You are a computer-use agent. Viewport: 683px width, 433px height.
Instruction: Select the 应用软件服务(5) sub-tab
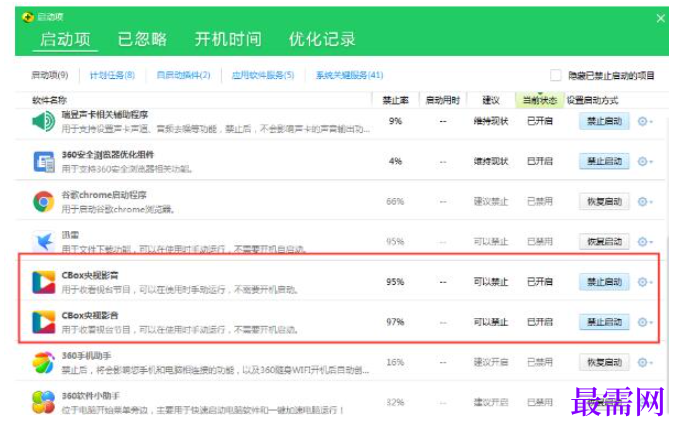pos(263,75)
